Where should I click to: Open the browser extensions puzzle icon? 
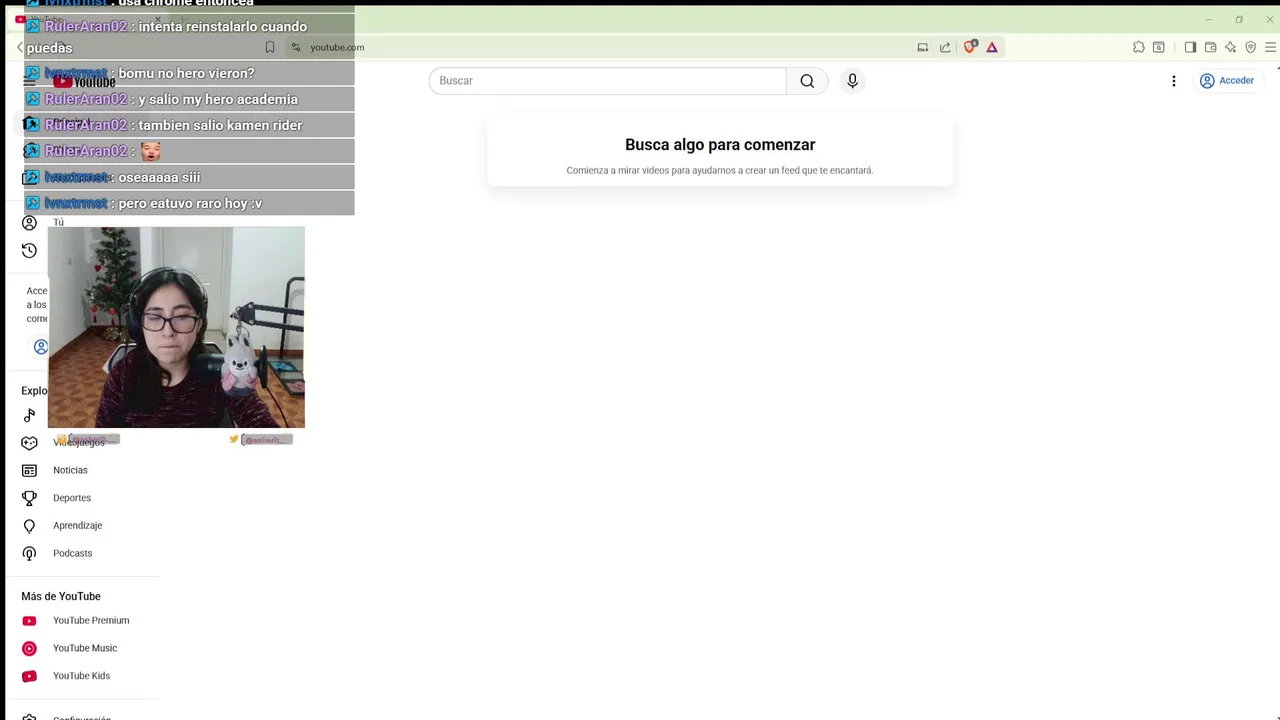(x=1138, y=47)
